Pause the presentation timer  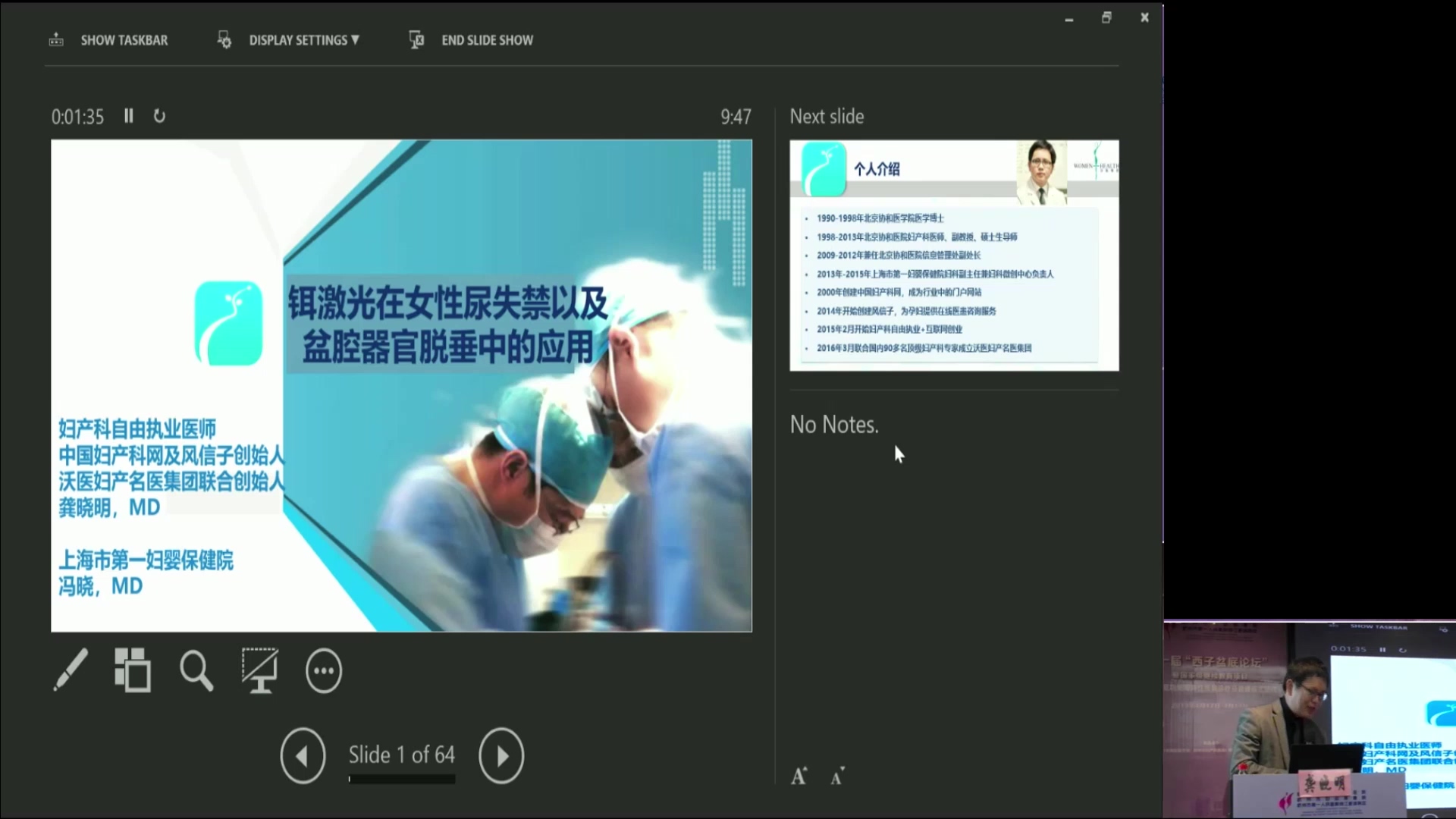coord(129,116)
